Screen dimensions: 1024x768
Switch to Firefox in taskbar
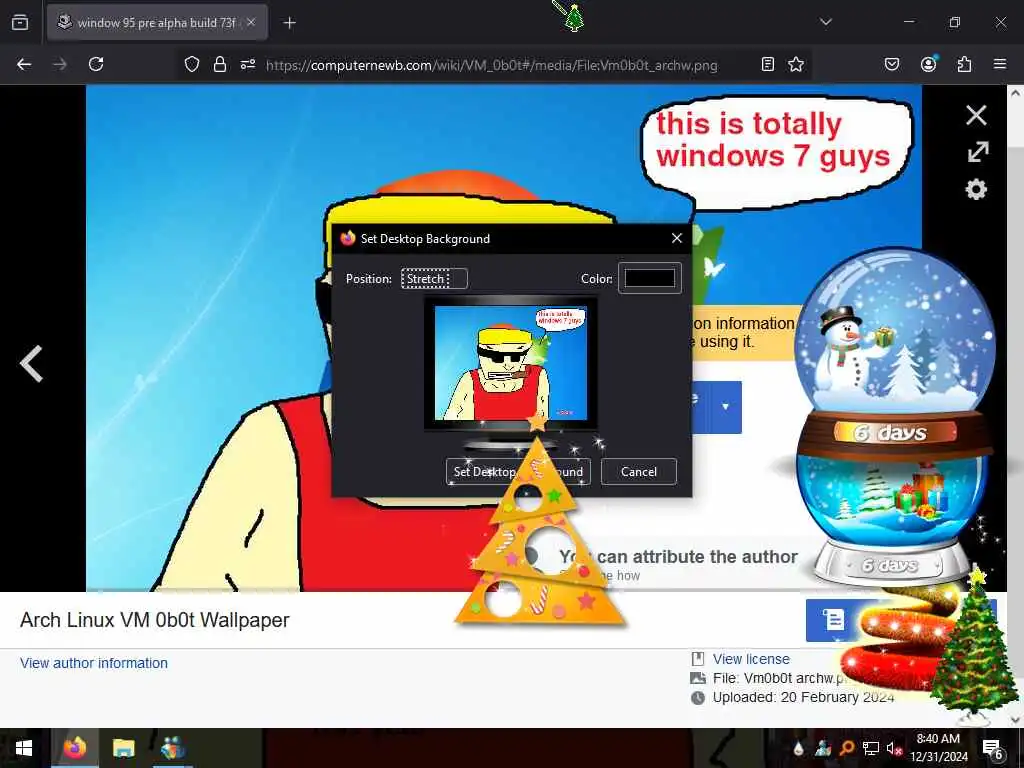pyautogui.click(x=74, y=748)
